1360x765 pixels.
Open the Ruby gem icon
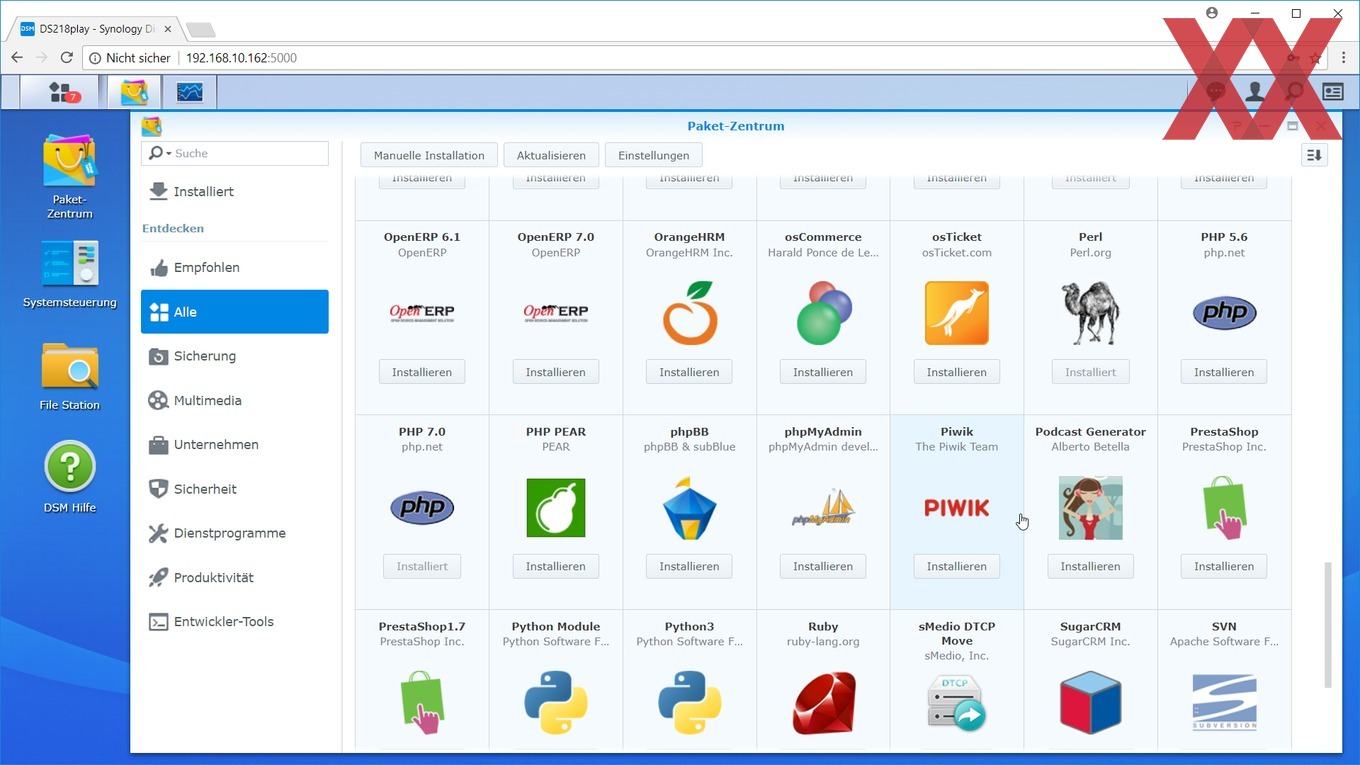click(x=823, y=703)
